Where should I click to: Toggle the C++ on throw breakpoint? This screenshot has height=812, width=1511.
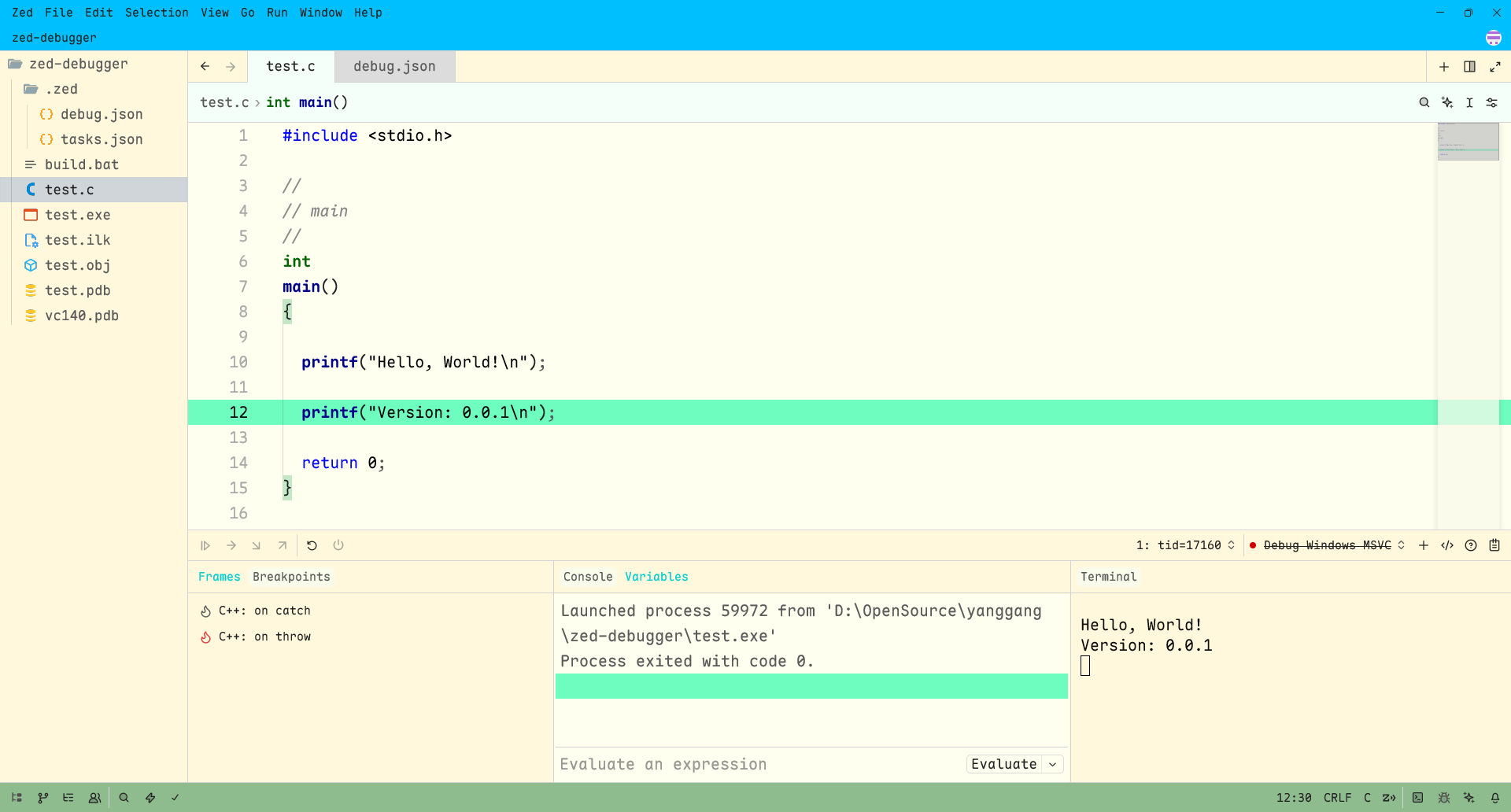pyautogui.click(x=205, y=637)
